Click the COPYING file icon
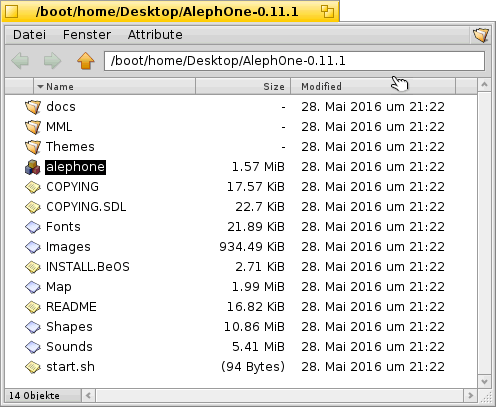Viewport: 496px width, 407px height. pos(33,187)
